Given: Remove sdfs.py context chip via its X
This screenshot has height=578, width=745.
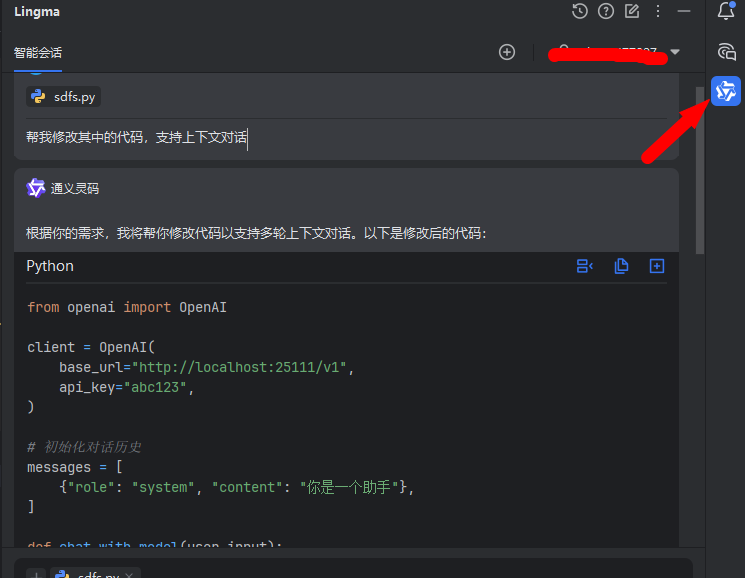Looking at the screenshot, I should 129,575.
